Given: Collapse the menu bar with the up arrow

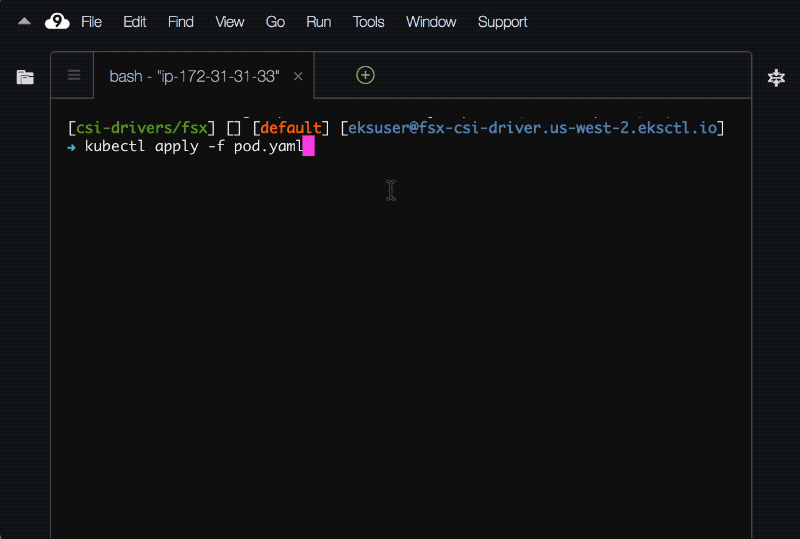Looking at the screenshot, I should (24, 21).
